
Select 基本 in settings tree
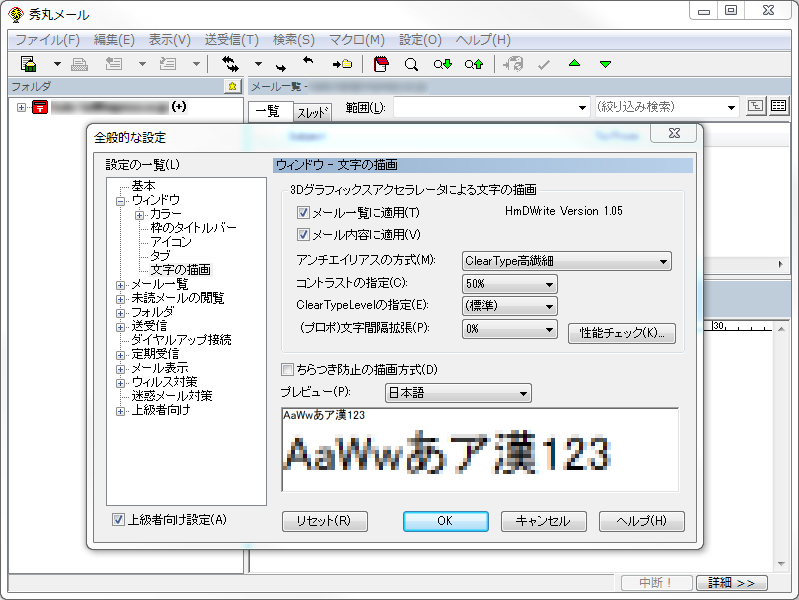[x=143, y=186]
